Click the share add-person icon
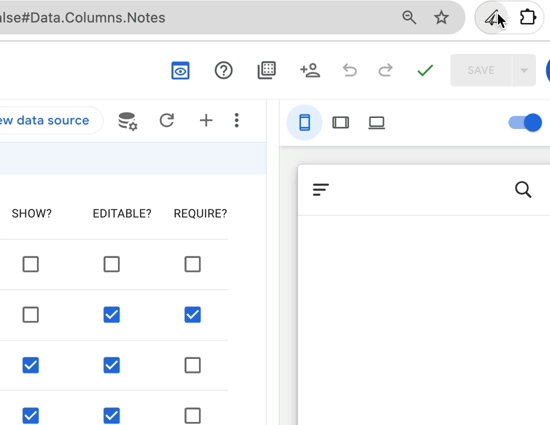 click(310, 70)
